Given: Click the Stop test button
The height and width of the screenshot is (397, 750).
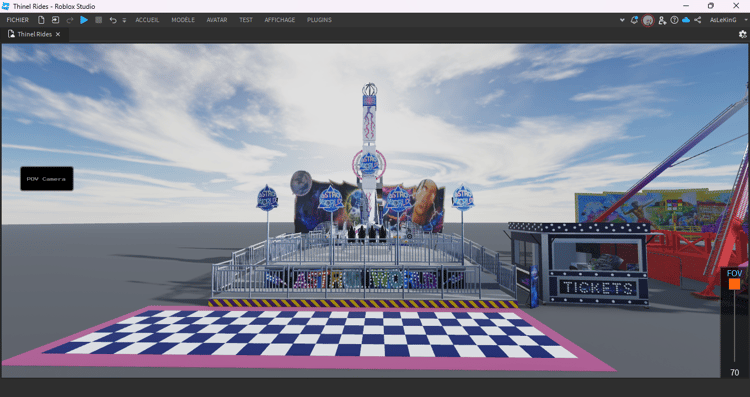Looking at the screenshot, I should [x=99, y=20].
